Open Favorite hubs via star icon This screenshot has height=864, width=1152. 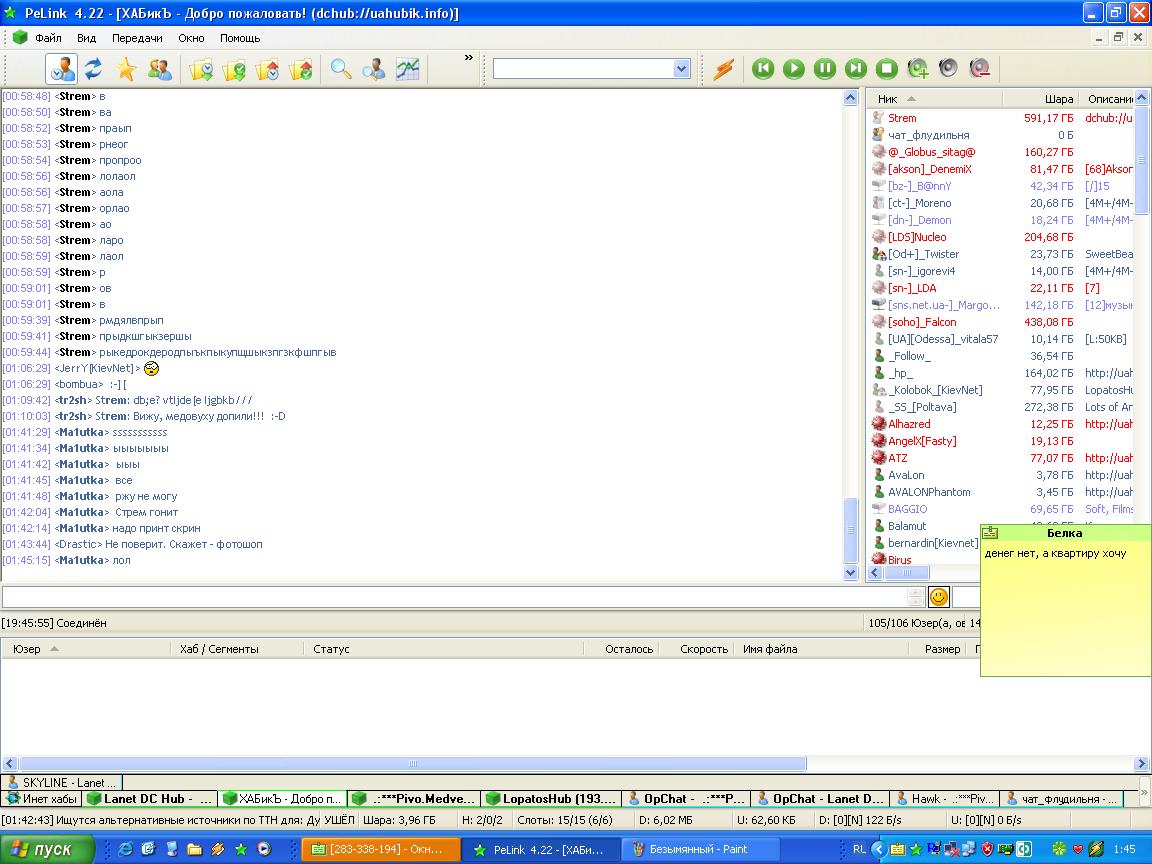click(x=126, y=69)
